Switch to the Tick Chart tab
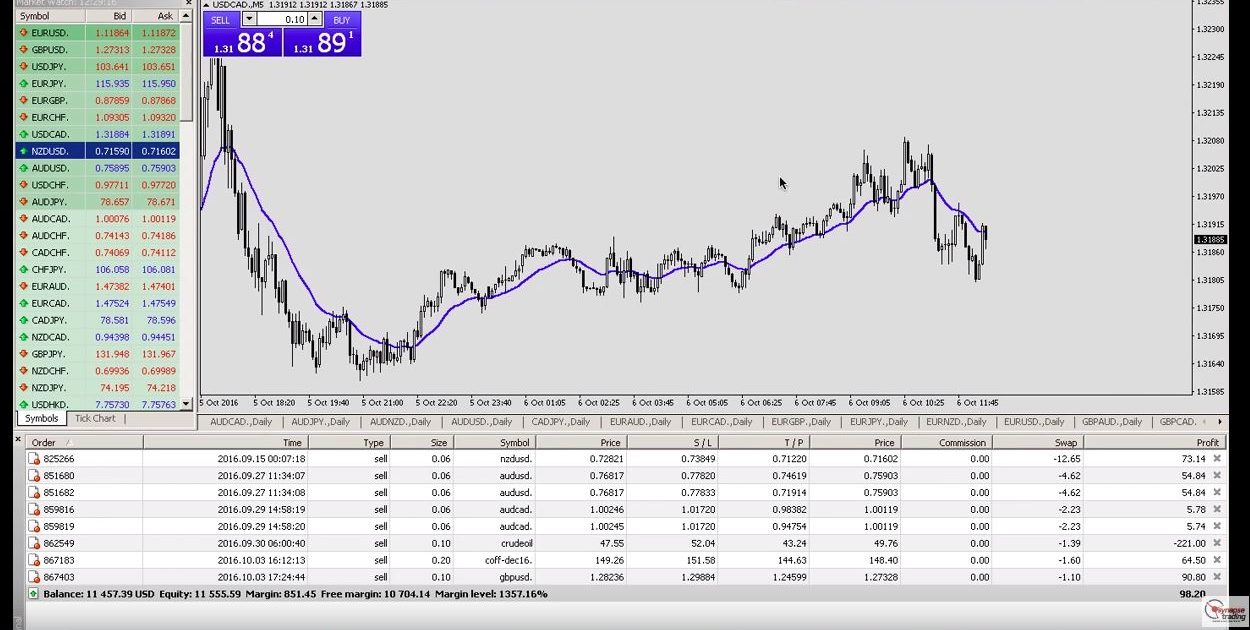The width and height of the screenshot is (1250, 630). 95,419
